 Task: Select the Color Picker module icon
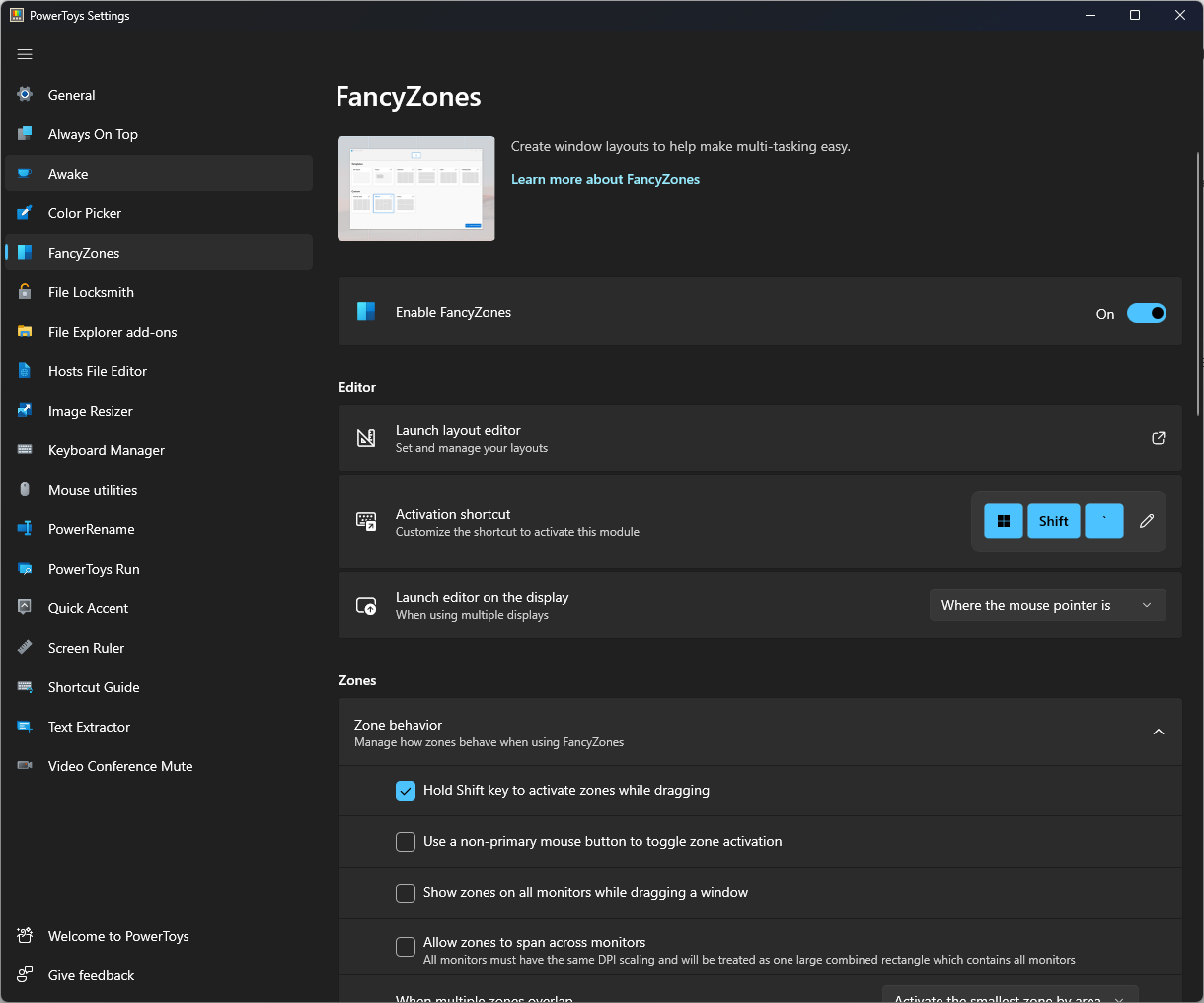(23, 212)
